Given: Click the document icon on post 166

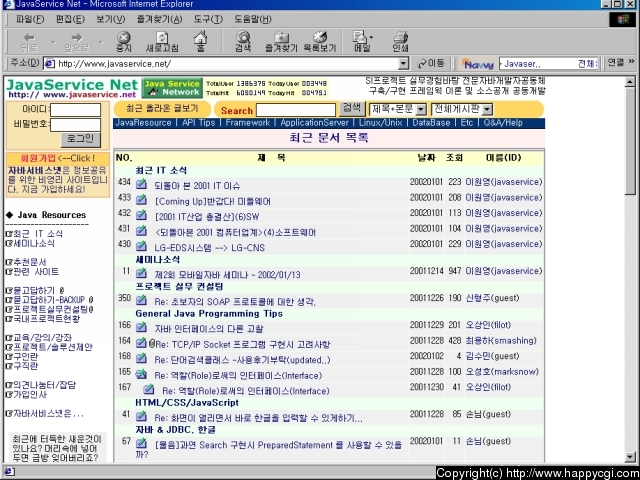Looking at the screenshot, I should click(141, 327).
